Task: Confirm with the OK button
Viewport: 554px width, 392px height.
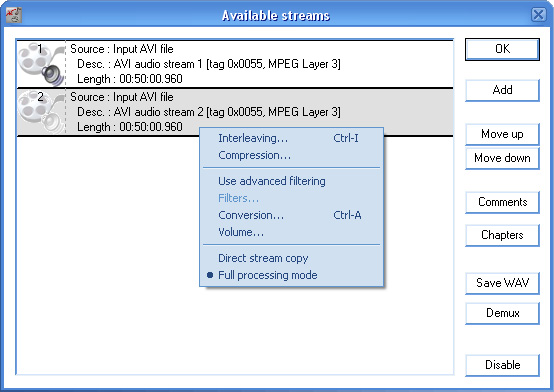Action: pyautogui.click(x=502, y=49)
